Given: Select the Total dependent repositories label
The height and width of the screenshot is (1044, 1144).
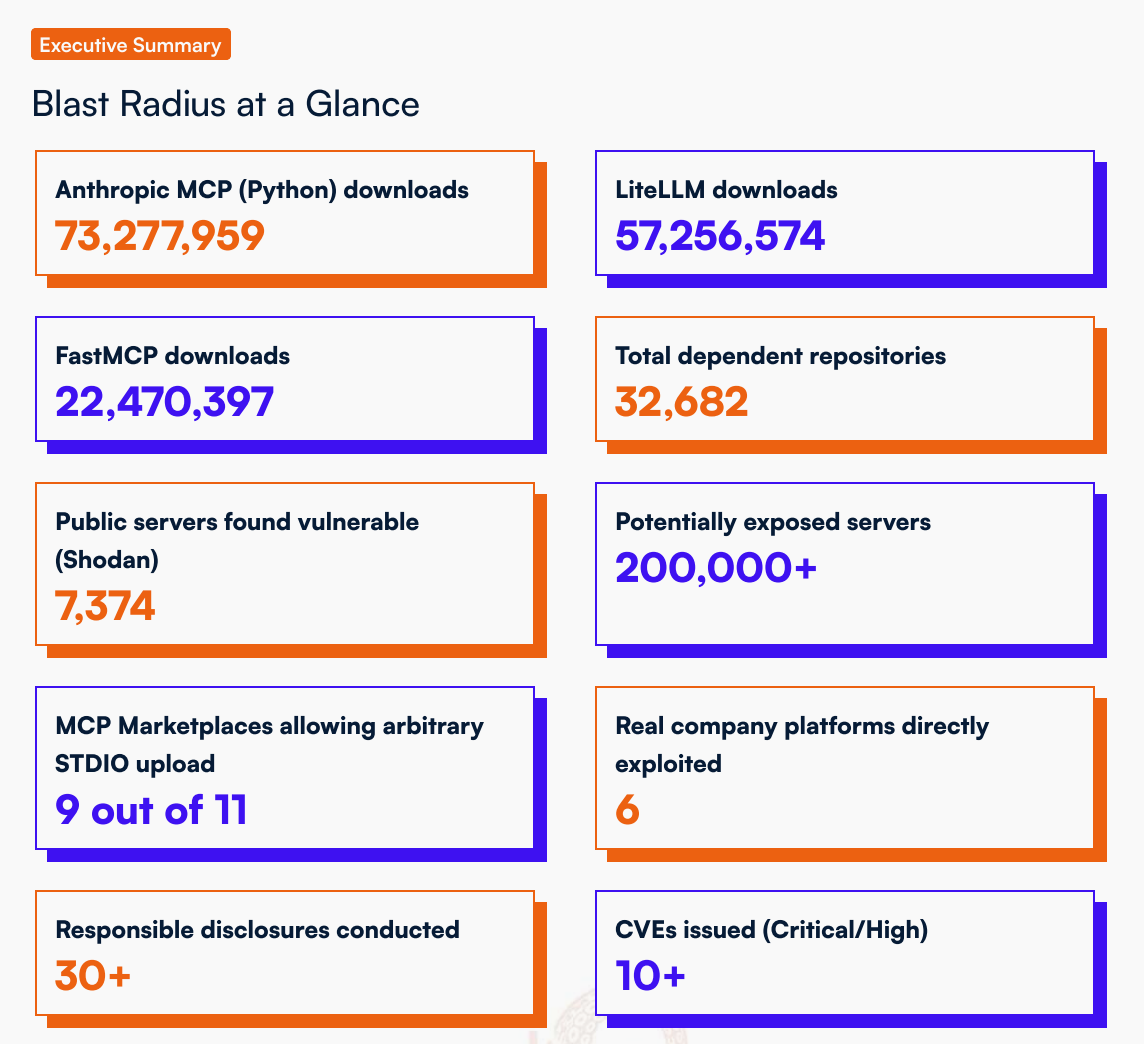Looking at the screenshot, I should (780, 356).
